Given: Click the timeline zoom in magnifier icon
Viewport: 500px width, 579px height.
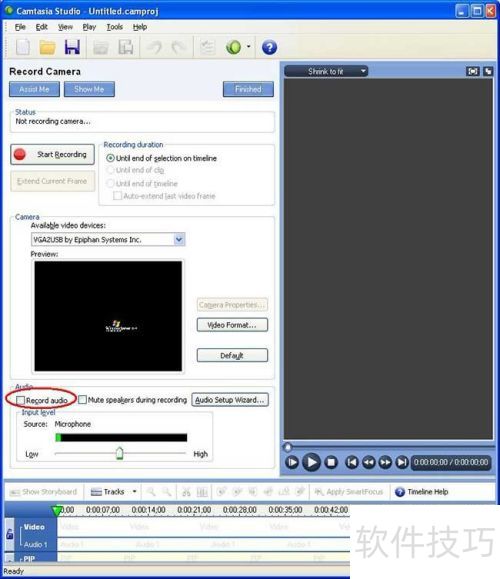Looking at the screenshot, I should [151, 492].
